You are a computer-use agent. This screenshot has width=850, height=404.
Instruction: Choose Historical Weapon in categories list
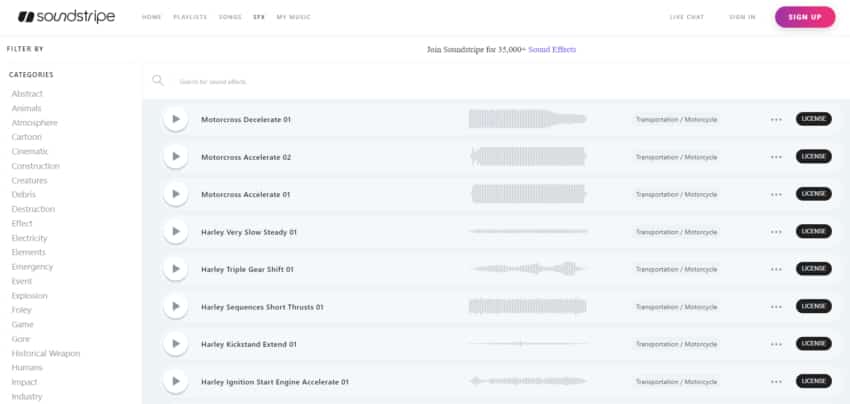coord(46,353)
